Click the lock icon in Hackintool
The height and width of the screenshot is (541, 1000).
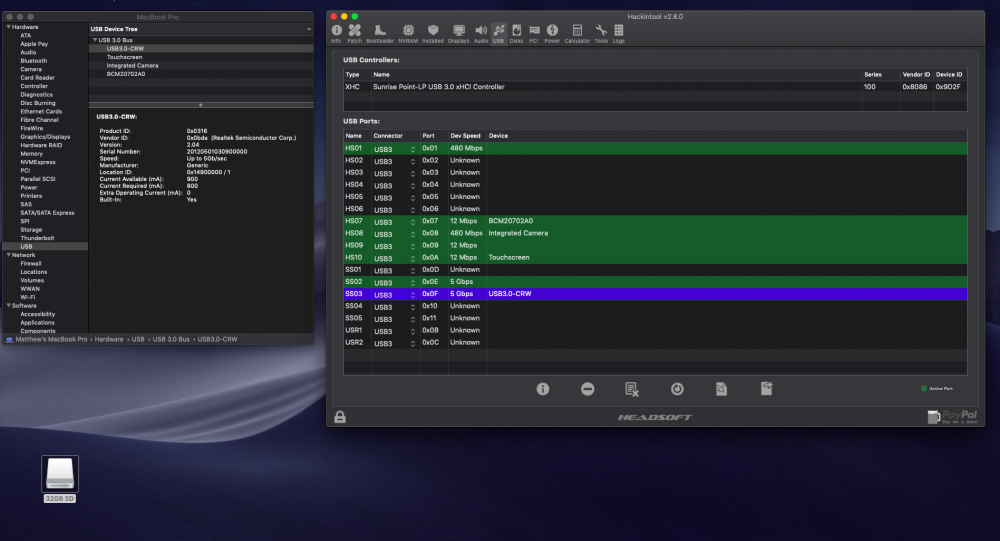tap(340, 417)
